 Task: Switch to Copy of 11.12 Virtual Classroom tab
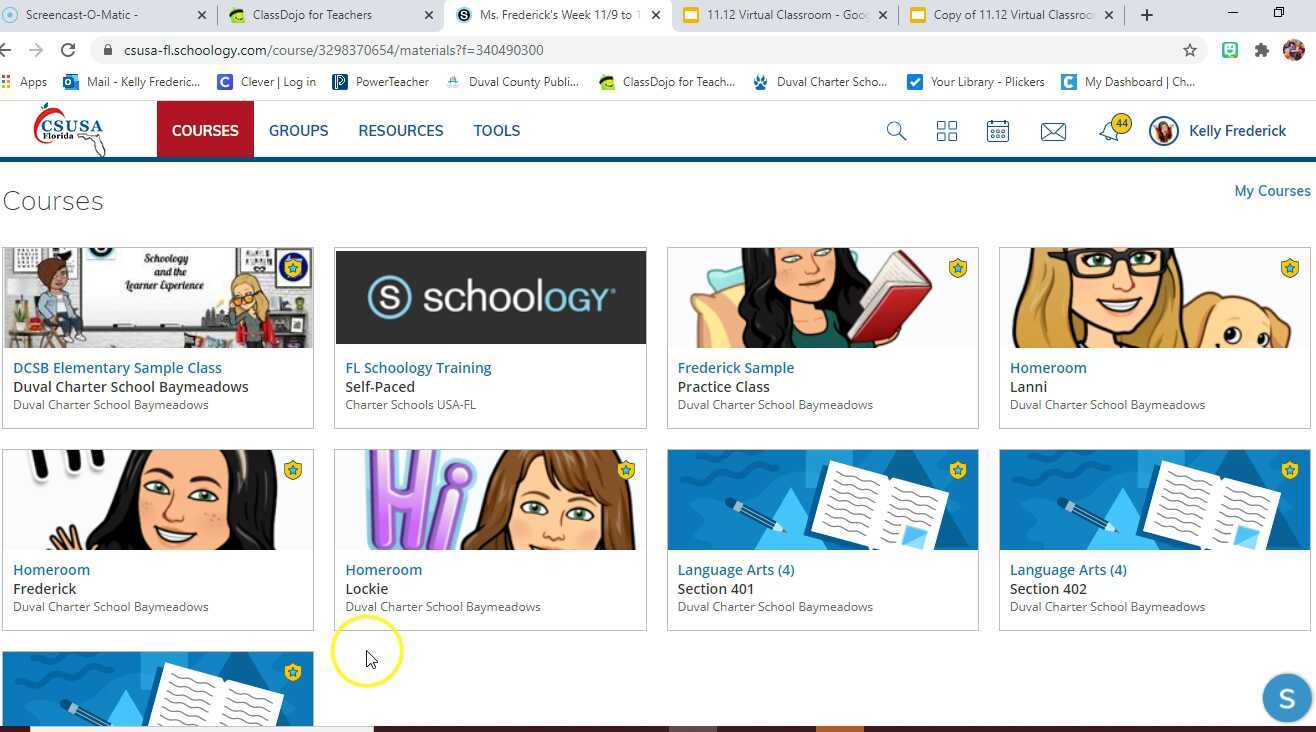click(x=1012, y=15)
